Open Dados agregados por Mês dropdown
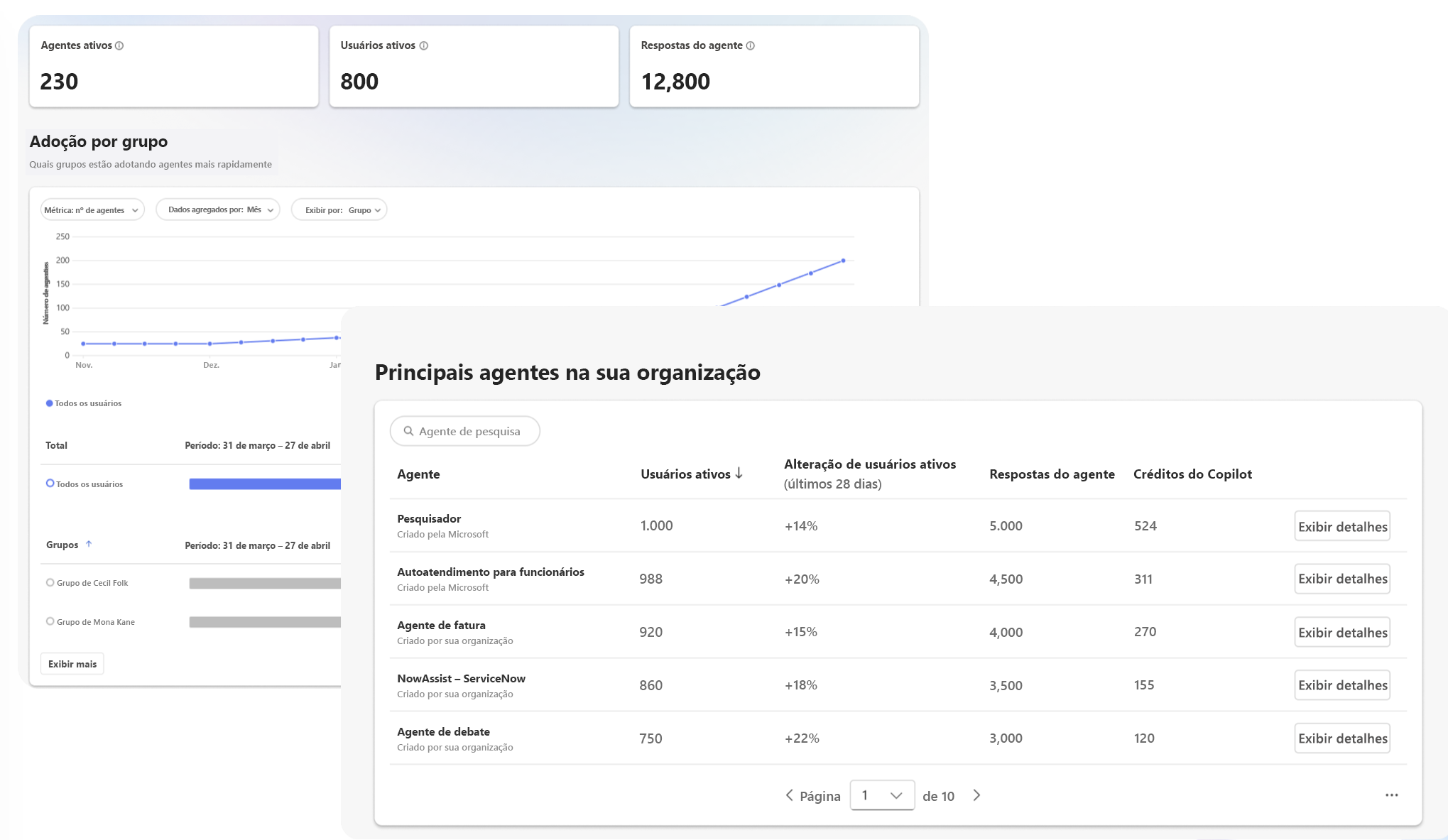The image size is (1448, 840). [218, 209]
